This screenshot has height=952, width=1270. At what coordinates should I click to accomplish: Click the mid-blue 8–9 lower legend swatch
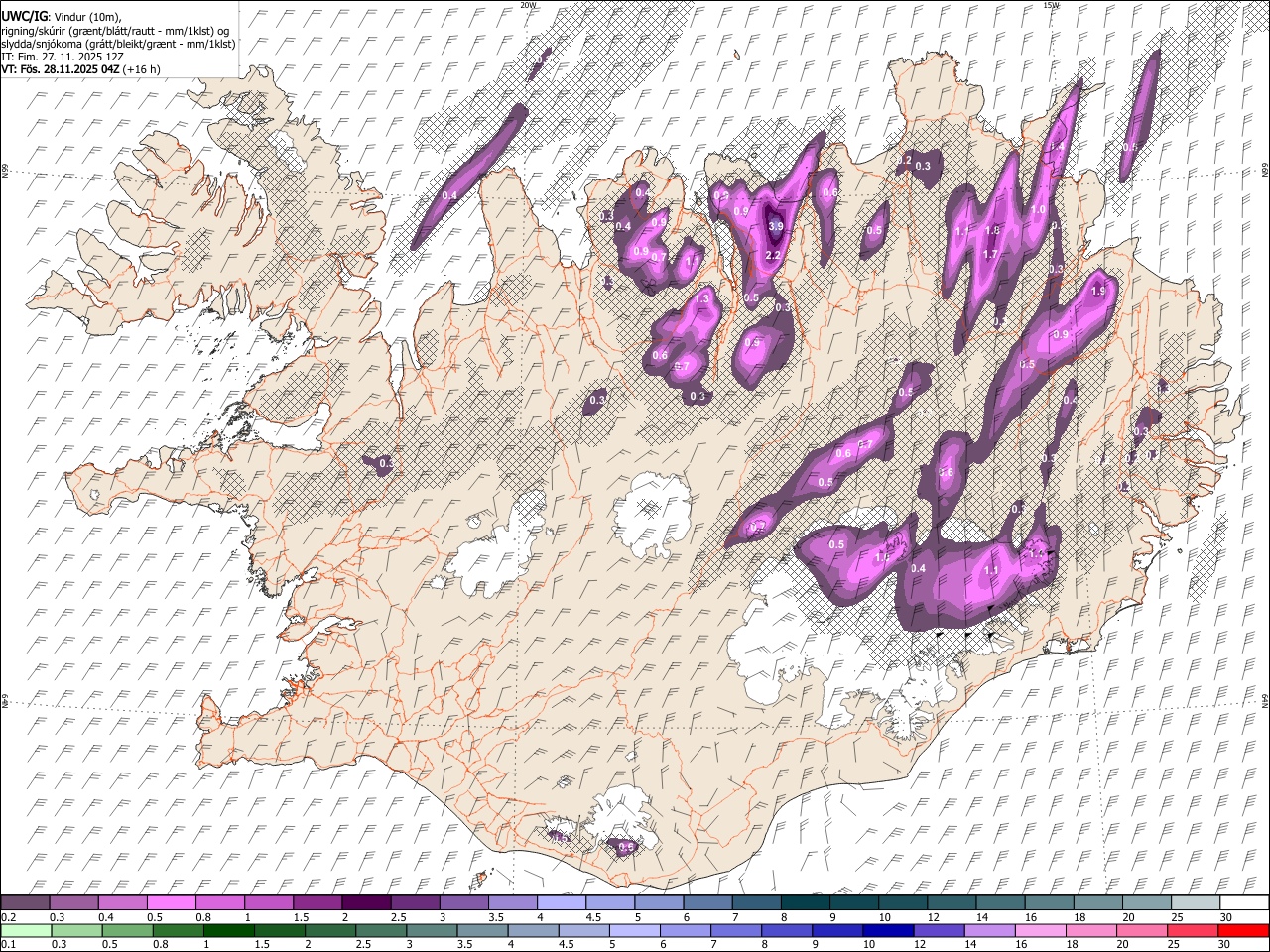[x=787, y=931]
